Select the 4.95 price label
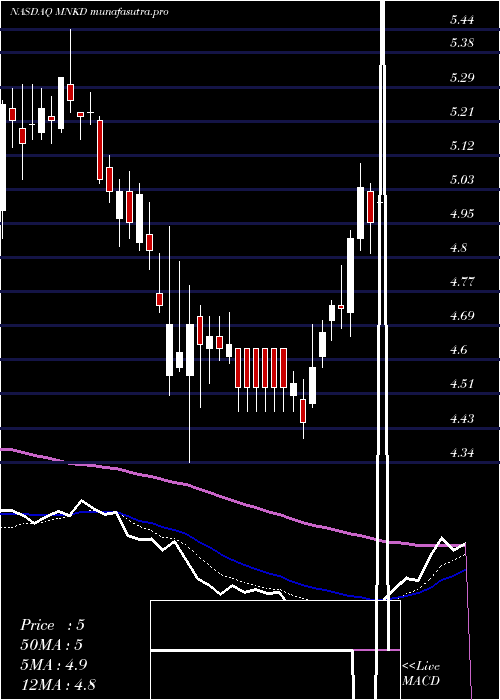500x700 pixels. coord(461,213)
